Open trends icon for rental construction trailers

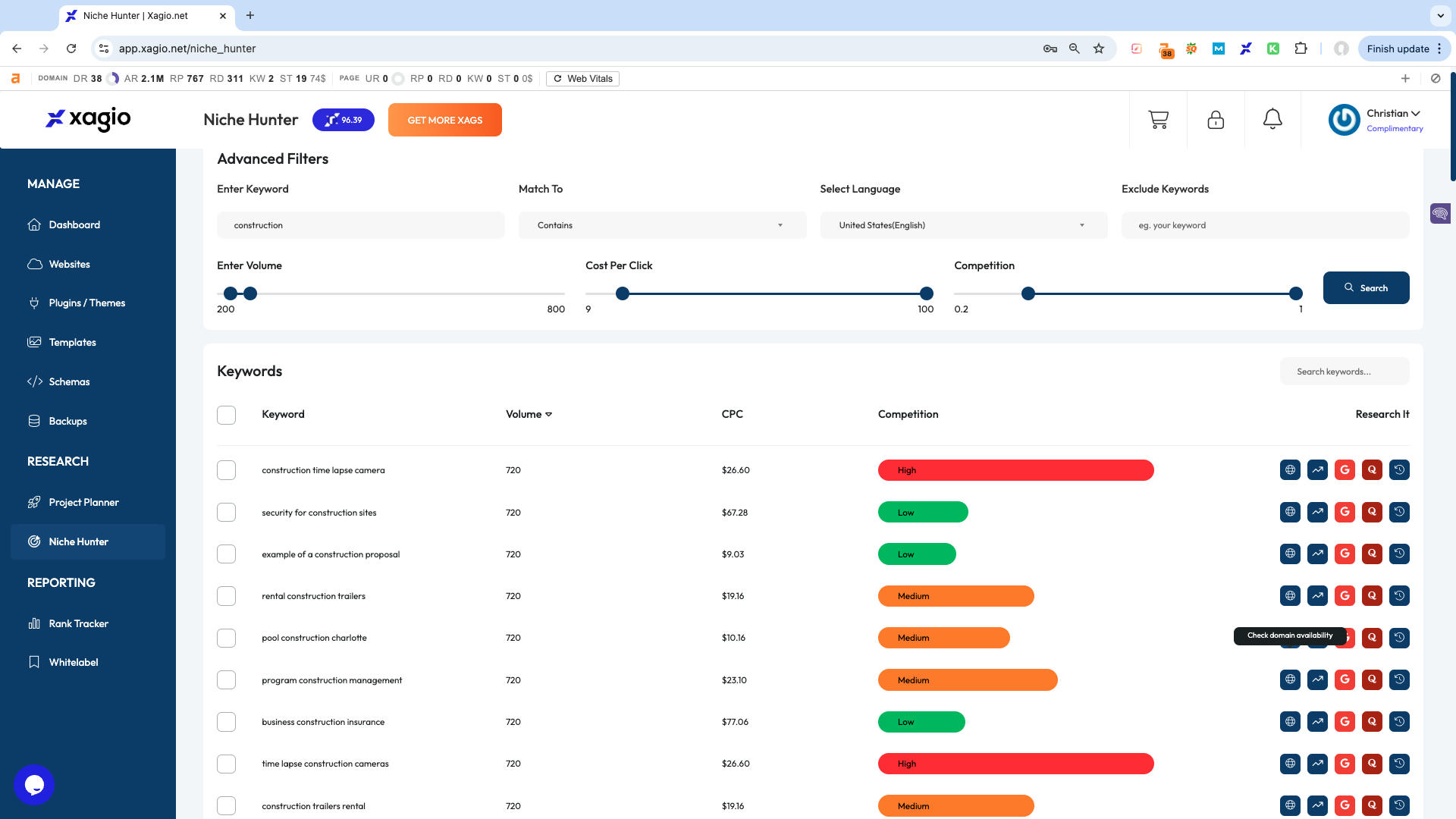1317,595
